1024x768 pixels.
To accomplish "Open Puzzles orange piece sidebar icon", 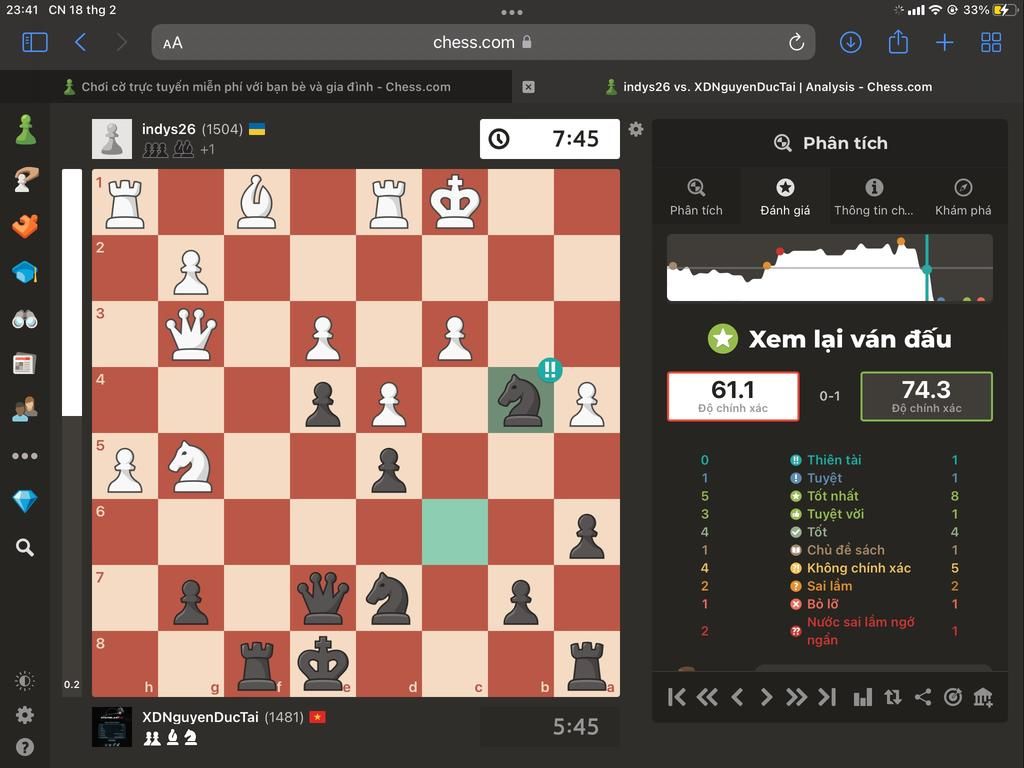I will pyautogui.click(x=25, y=179).
